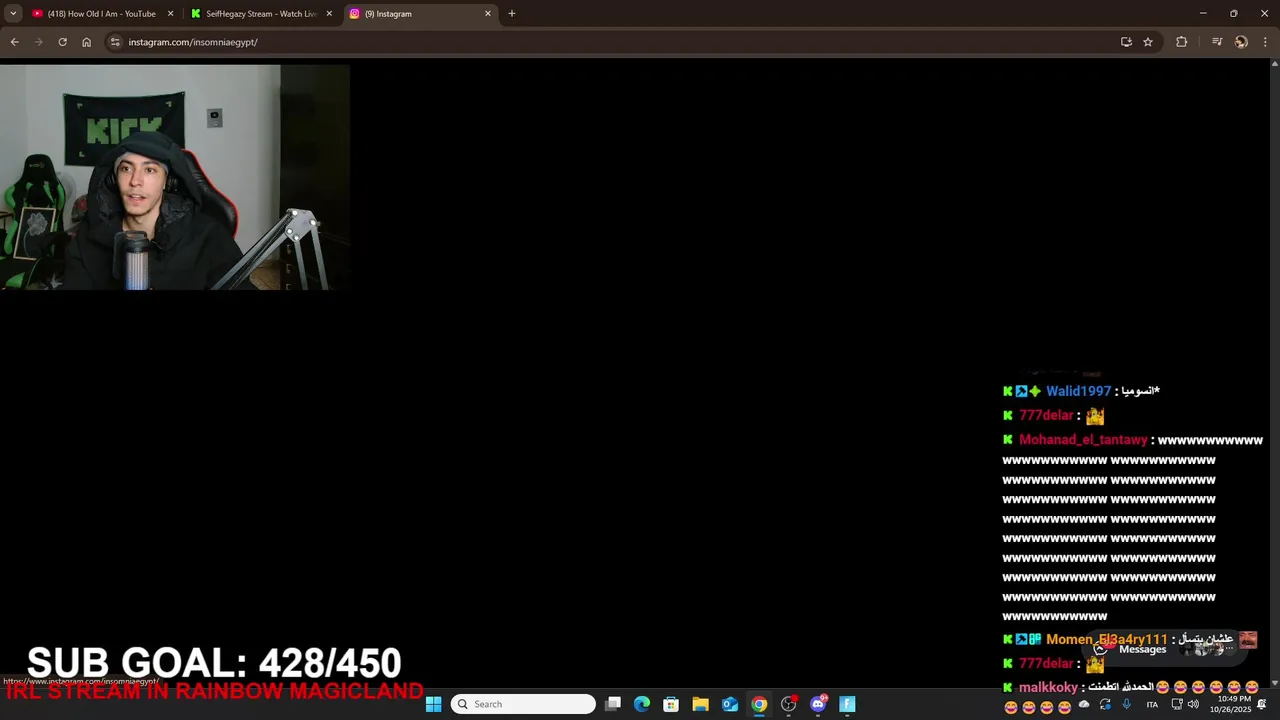1280x720 pixels.
Task: Click the SUB GOAL: 428/450 text
Action: (x=214, y=662)
